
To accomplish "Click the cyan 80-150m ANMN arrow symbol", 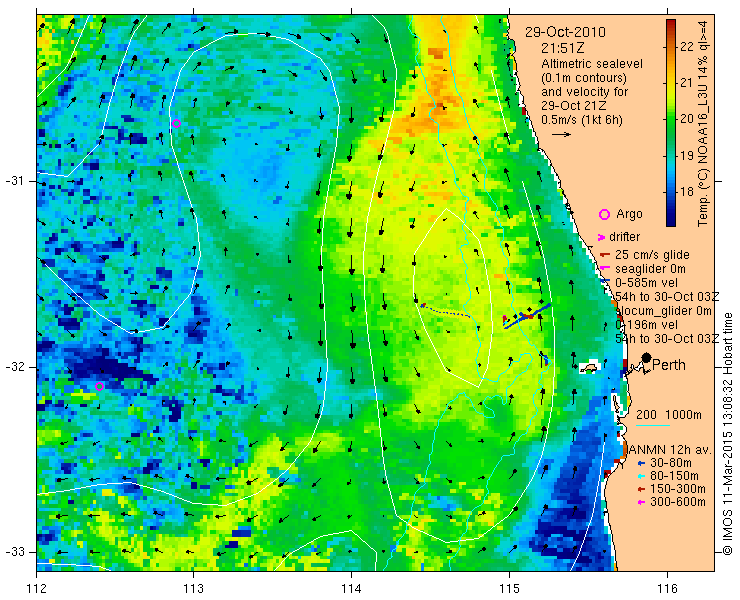I will coord(641,476).
